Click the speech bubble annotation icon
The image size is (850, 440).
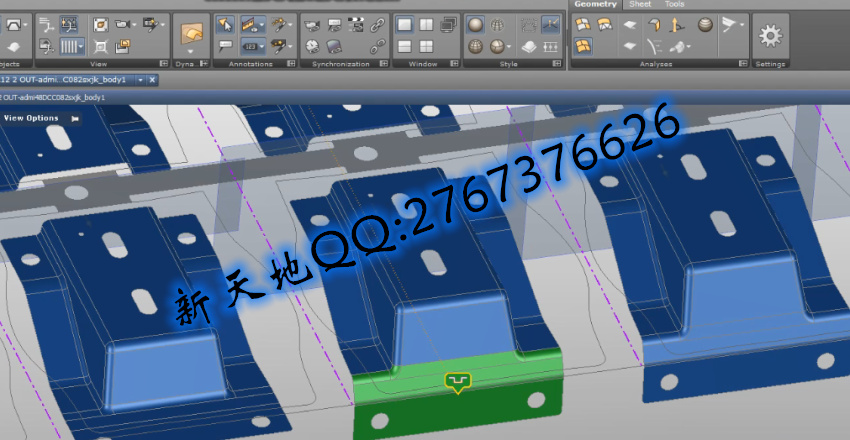coord(225,46)
